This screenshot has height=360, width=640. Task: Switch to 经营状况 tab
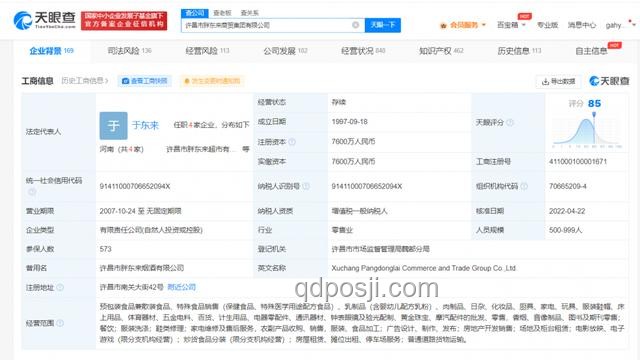click(363, 51)
